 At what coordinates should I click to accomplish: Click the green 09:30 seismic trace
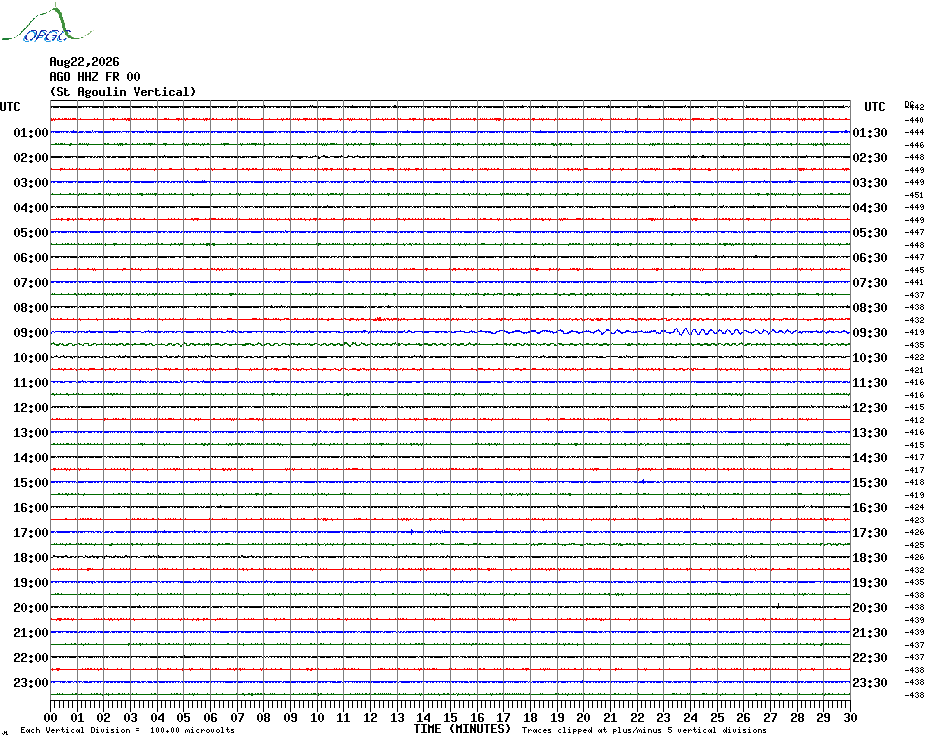tap(451, 344)
